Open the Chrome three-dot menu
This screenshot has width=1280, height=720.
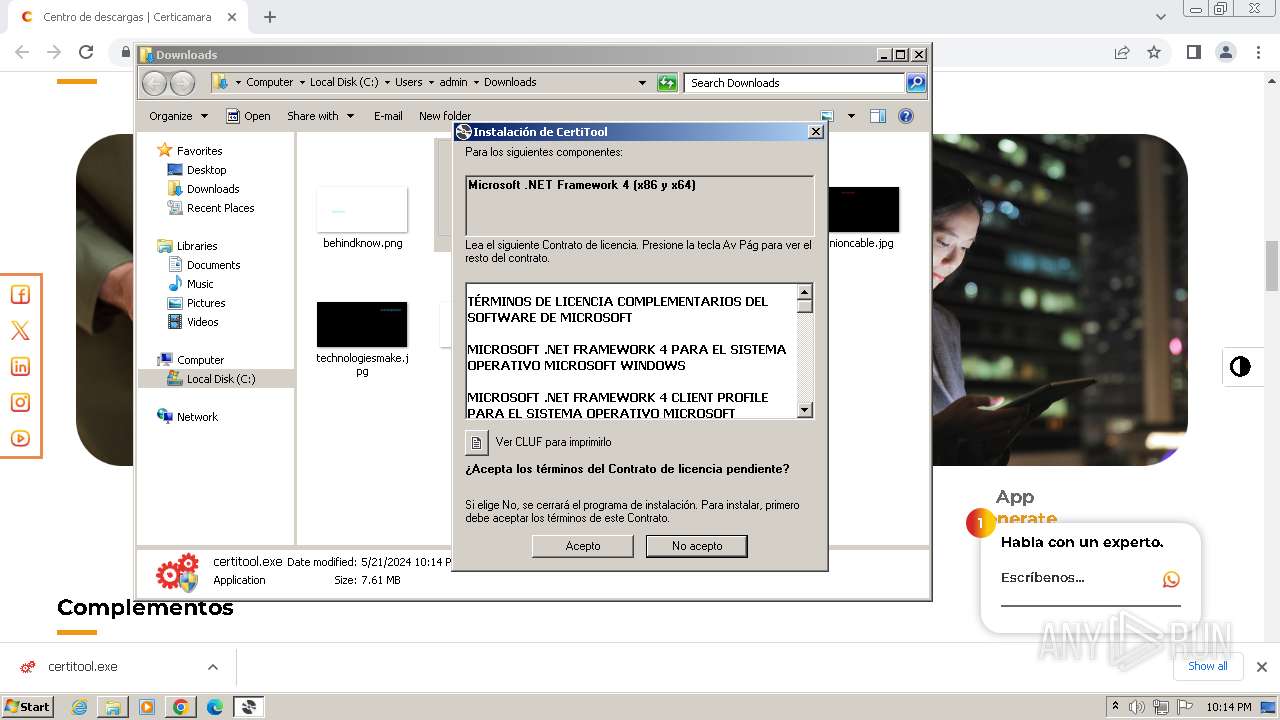coord(1259,52)
